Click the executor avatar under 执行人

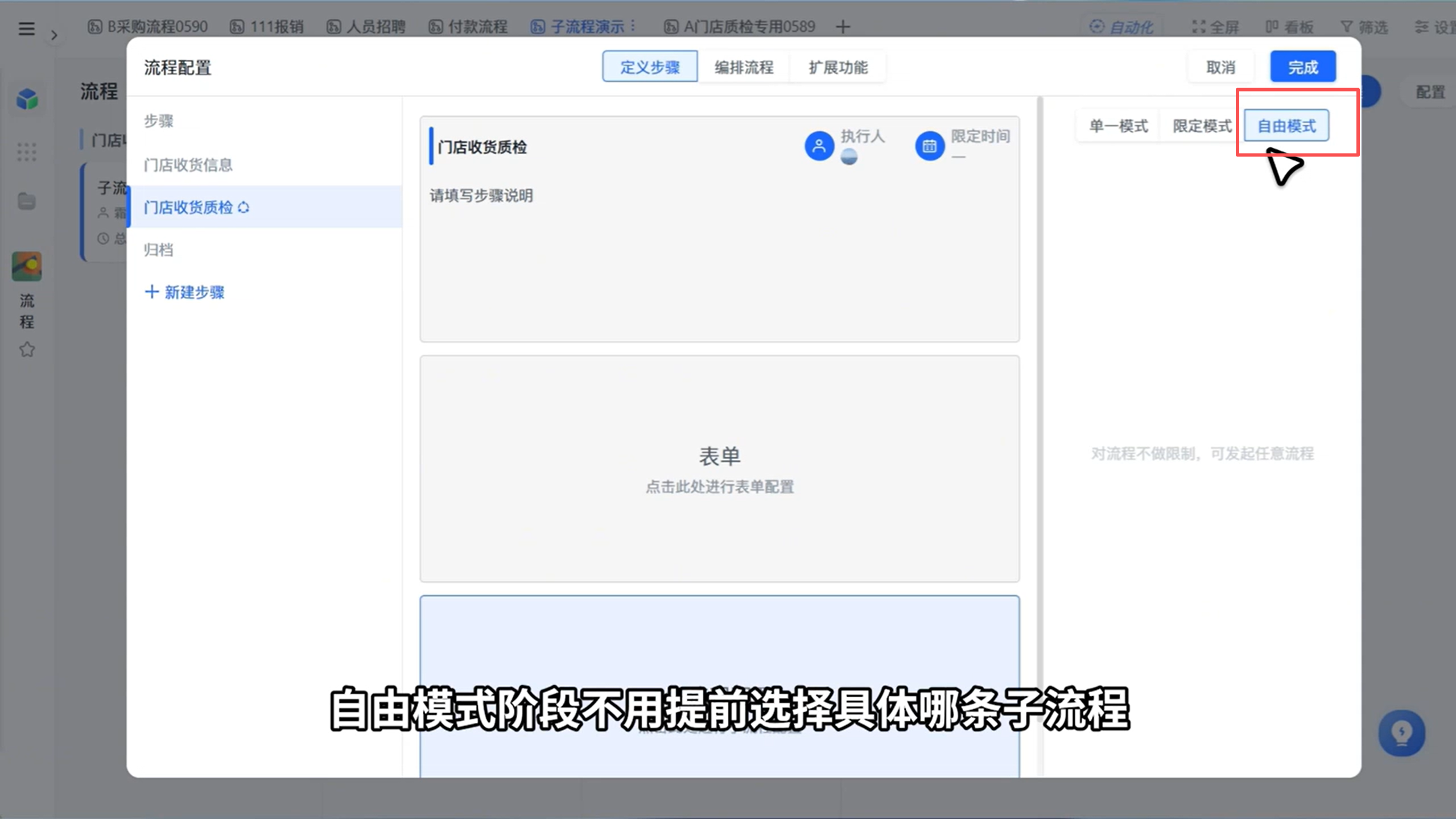[x=849, y=156]
